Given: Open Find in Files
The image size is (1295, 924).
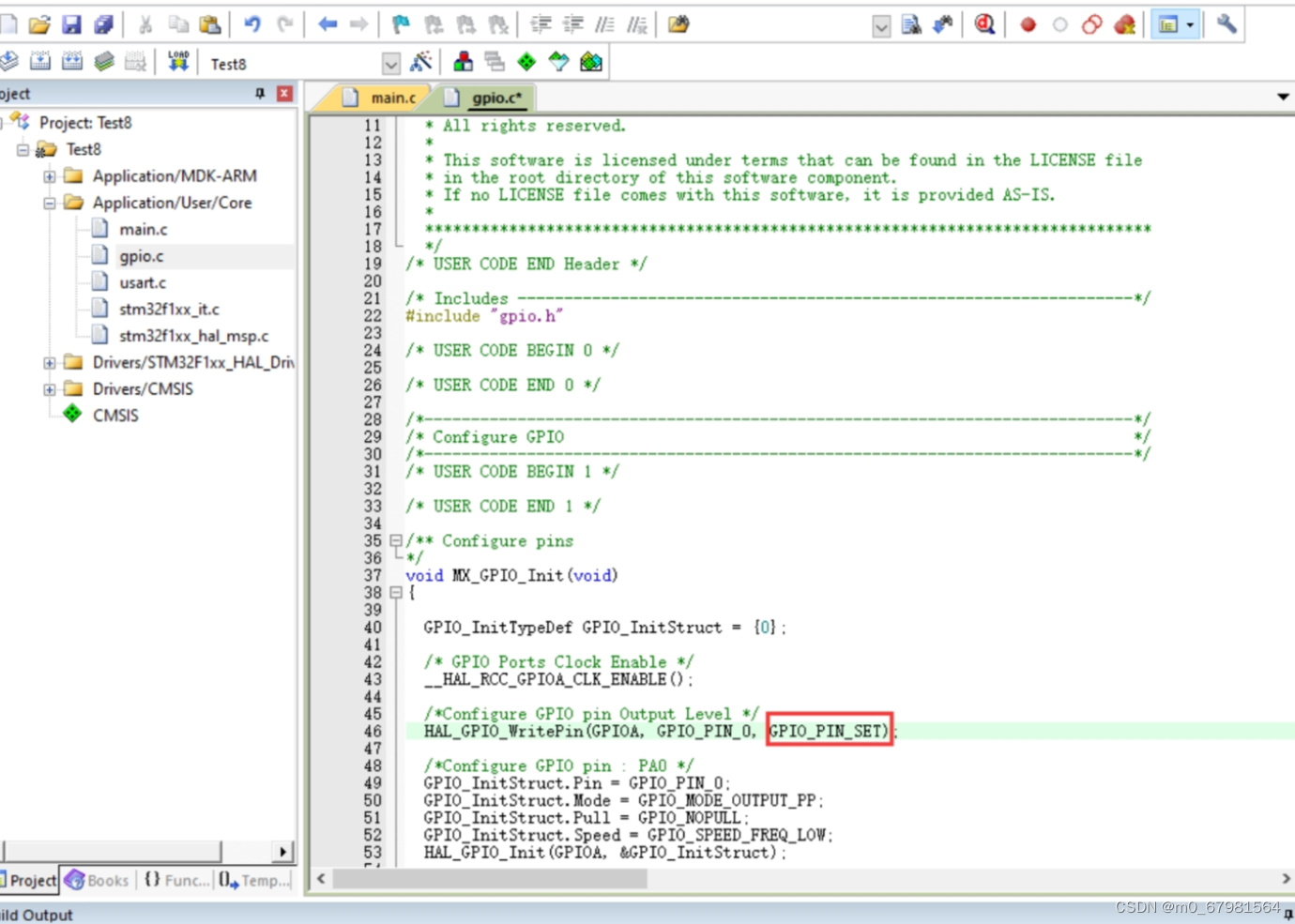Looking at the screenshot, I should coord(678,24).
